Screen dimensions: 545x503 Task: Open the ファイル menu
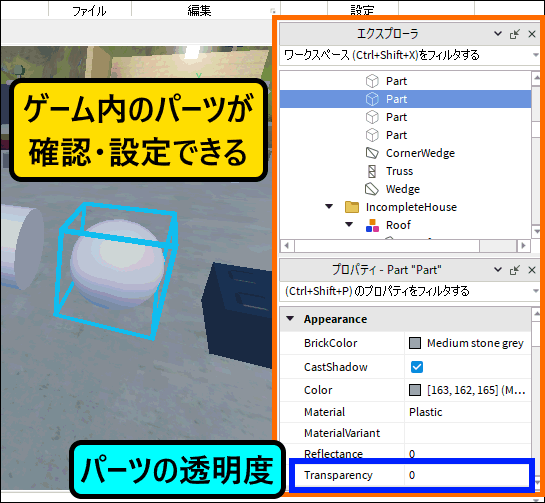(x=89, y=11)
